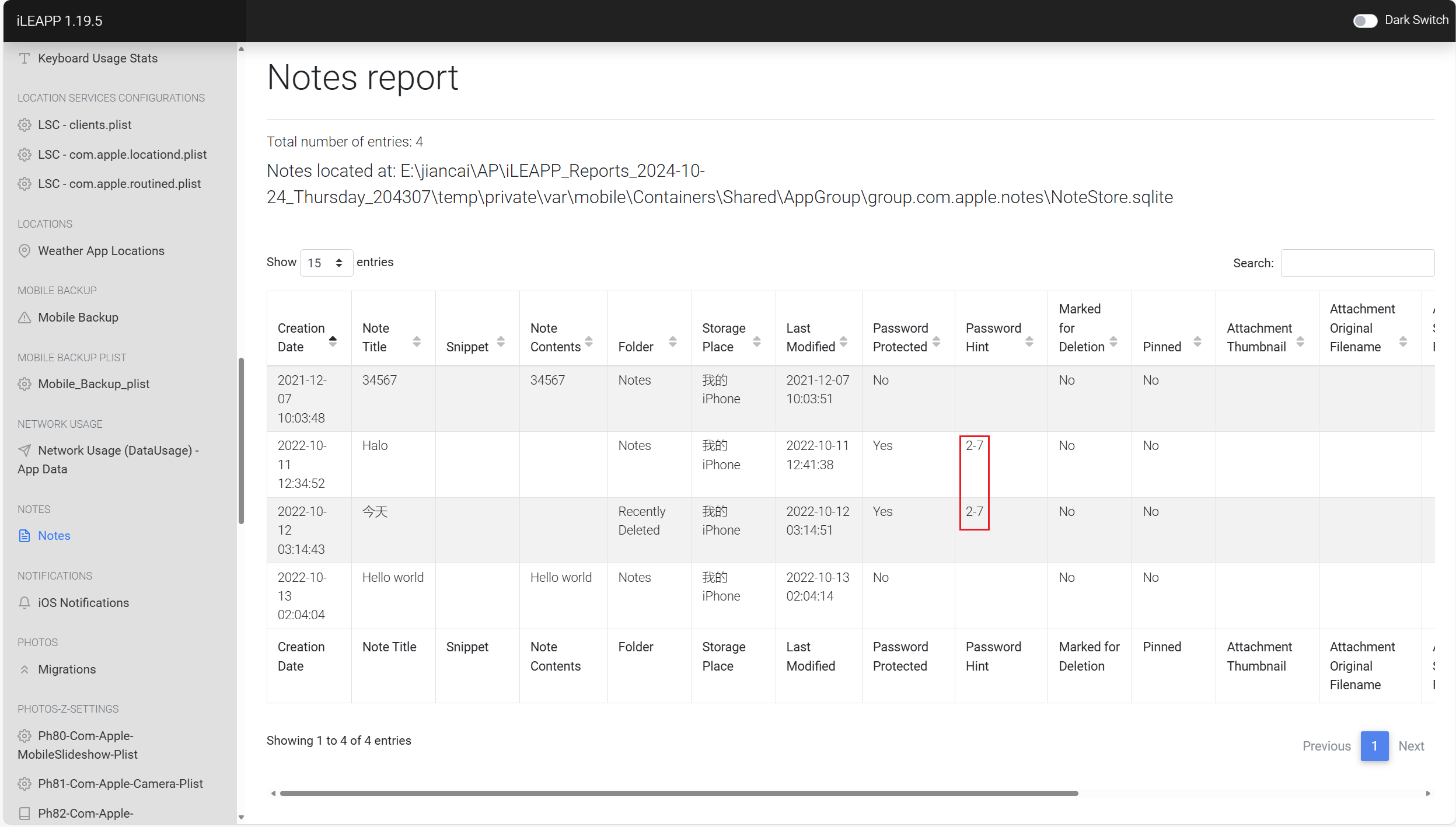
Task: Sort table by Marked for Deletion column
Action: (x=1090, y=329)
